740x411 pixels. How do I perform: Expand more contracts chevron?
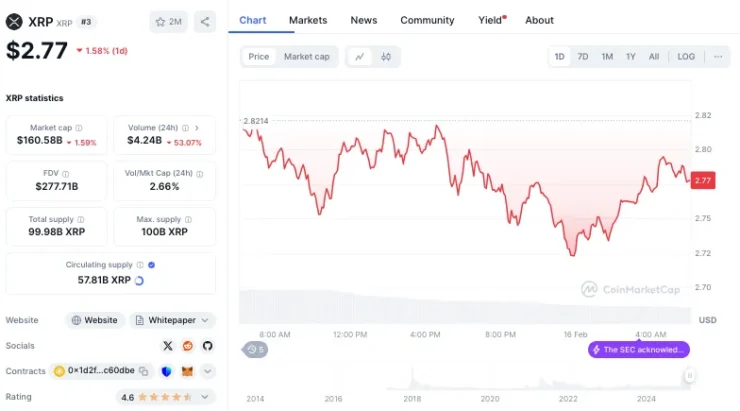pyautogui.click(x=207, y=371)
